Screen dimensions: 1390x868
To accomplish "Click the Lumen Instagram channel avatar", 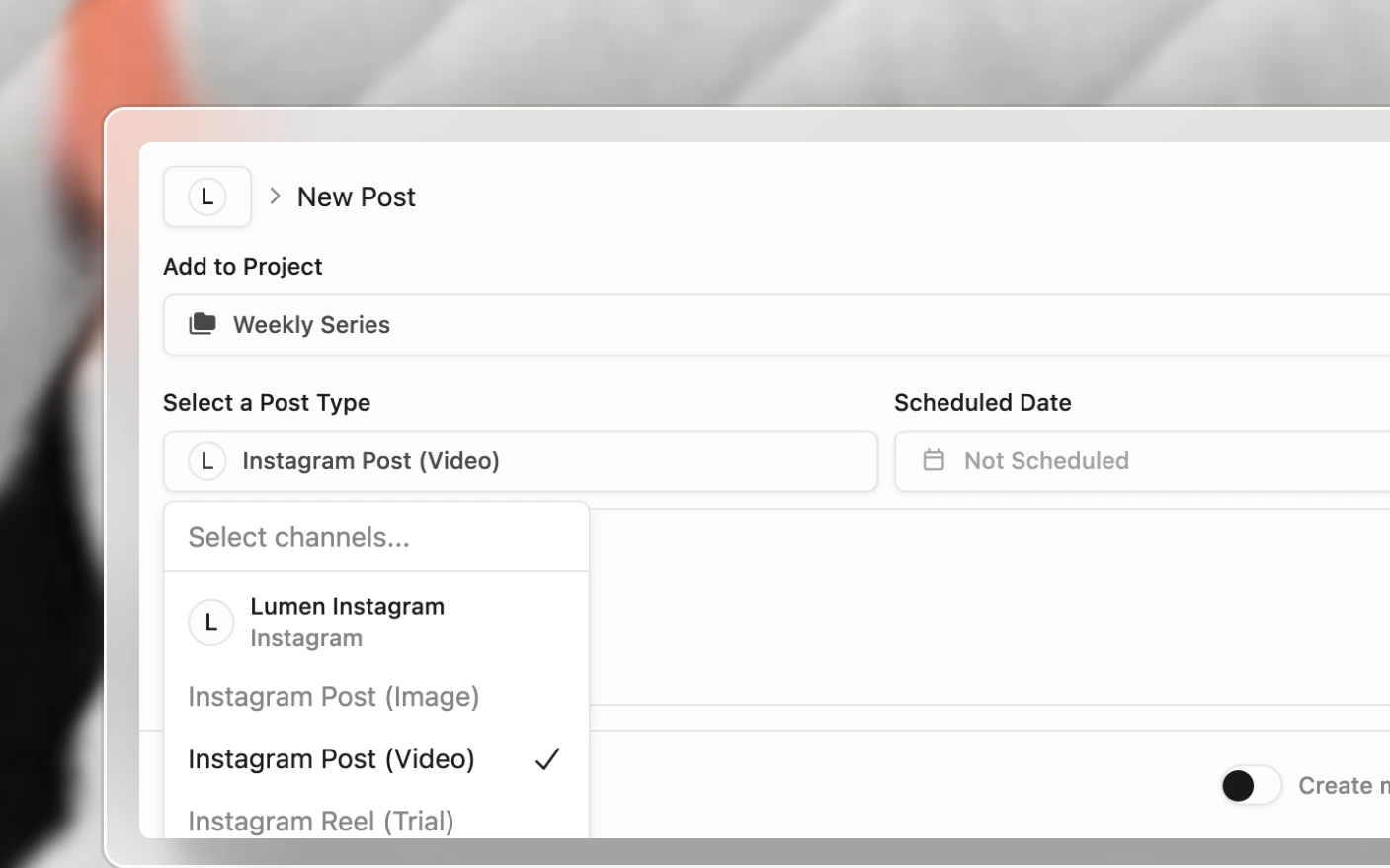I will point(211,622).
